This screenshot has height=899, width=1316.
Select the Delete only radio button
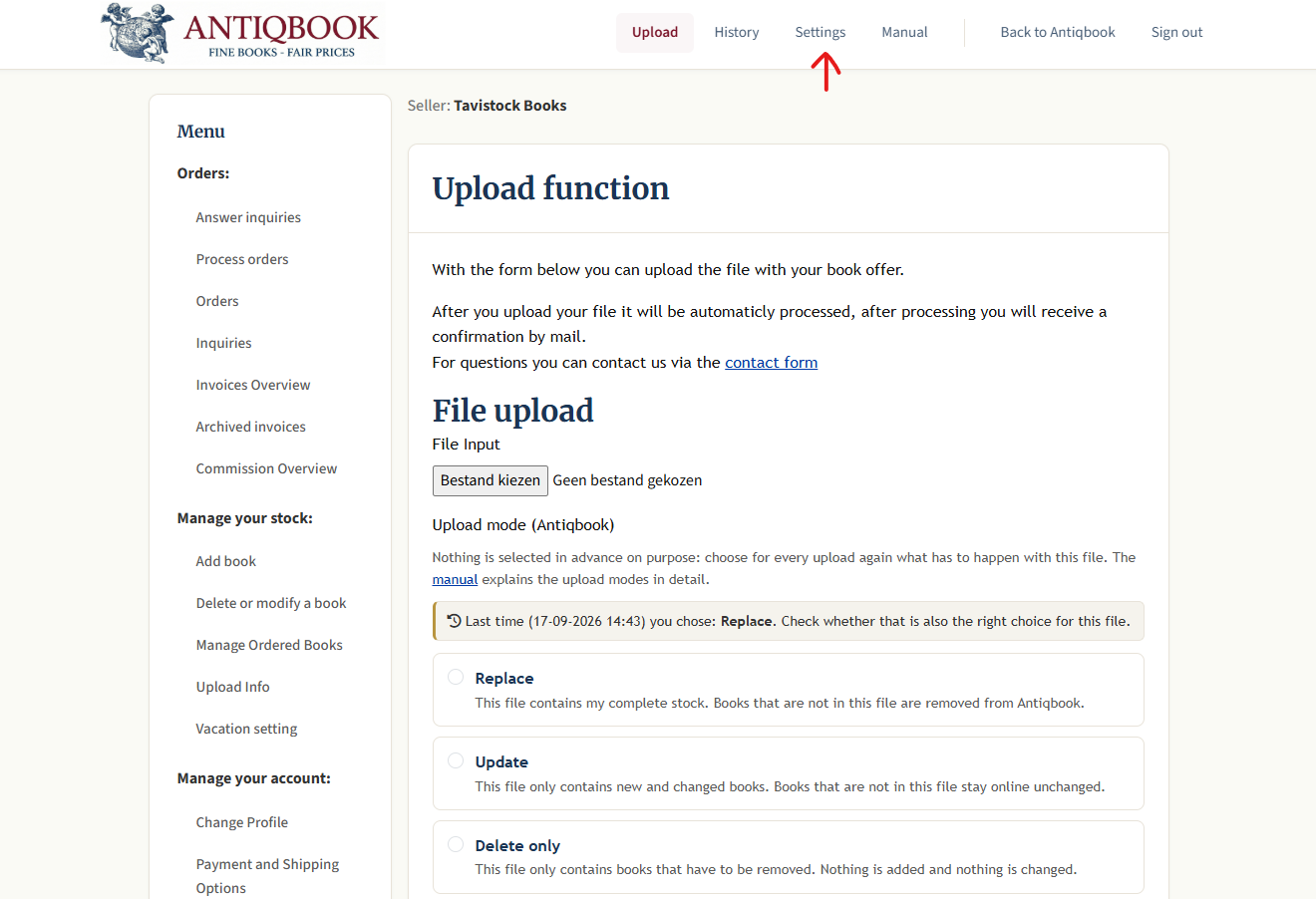pyautogui.click(x=456, y=844)
